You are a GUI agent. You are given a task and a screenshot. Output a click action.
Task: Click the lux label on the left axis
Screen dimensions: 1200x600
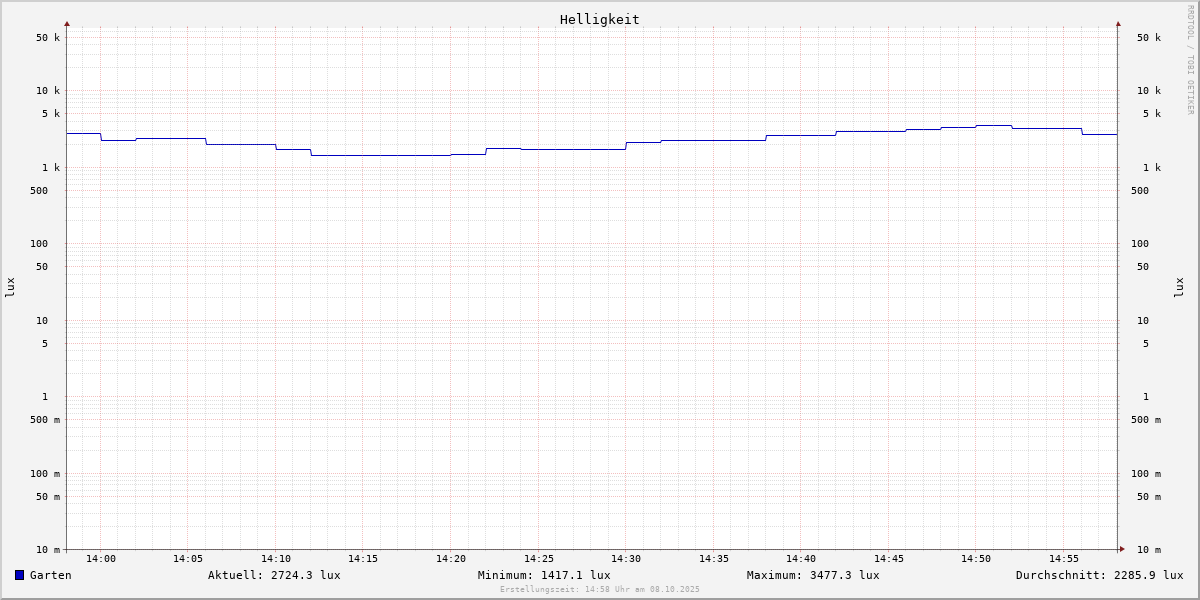[x=10, y=287]
